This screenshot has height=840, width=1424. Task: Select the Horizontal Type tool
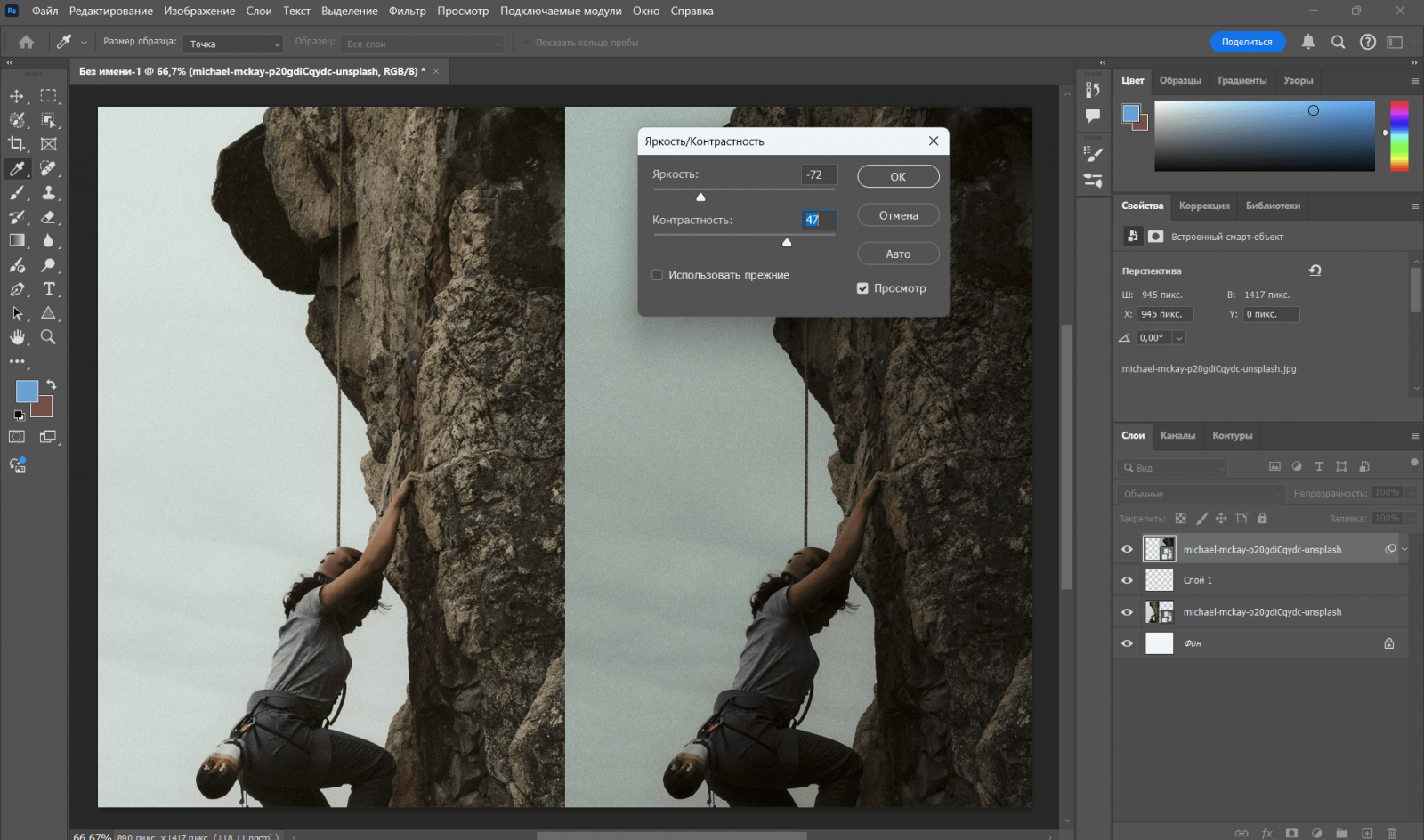click(x=49, y=289)
